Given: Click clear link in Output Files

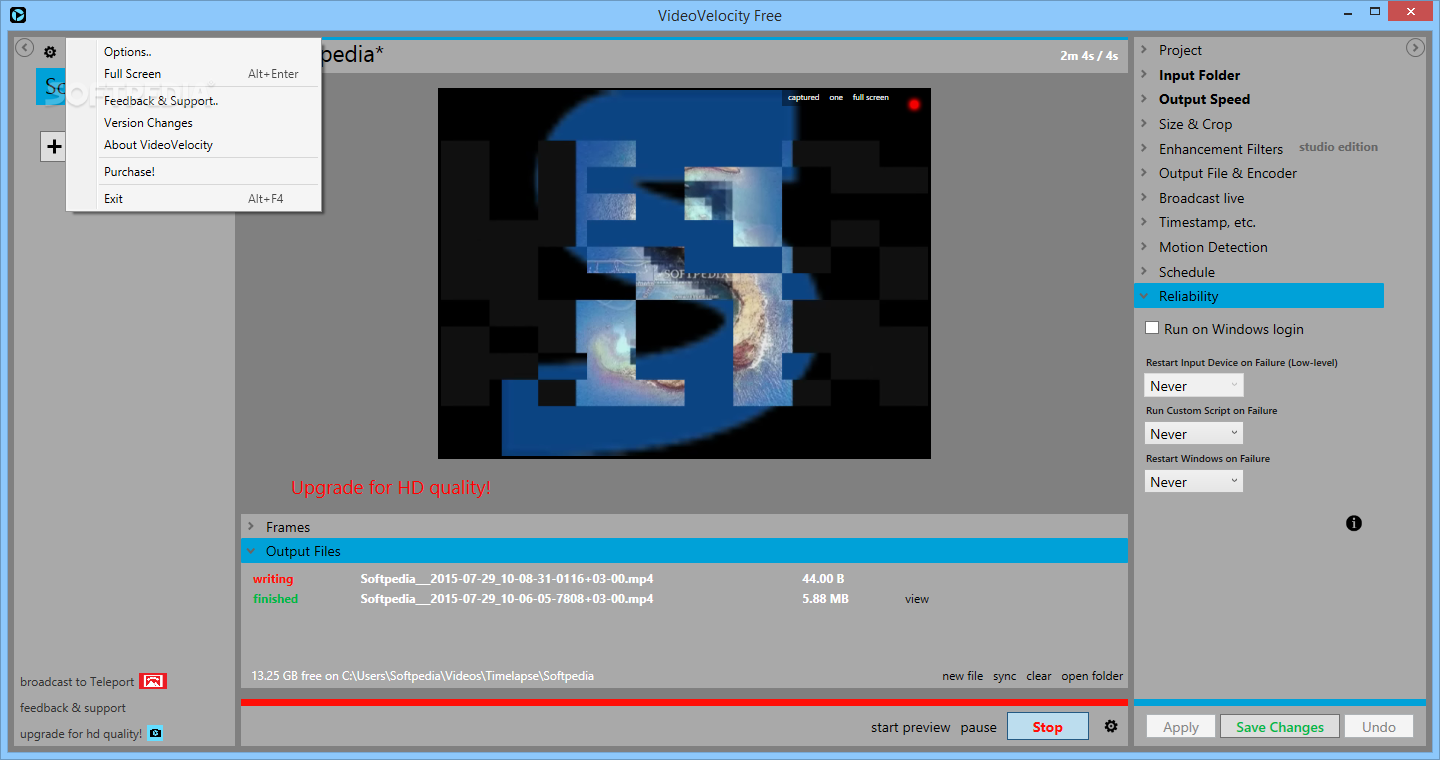Looking at the screenshot, I should tap(1039, 676).
